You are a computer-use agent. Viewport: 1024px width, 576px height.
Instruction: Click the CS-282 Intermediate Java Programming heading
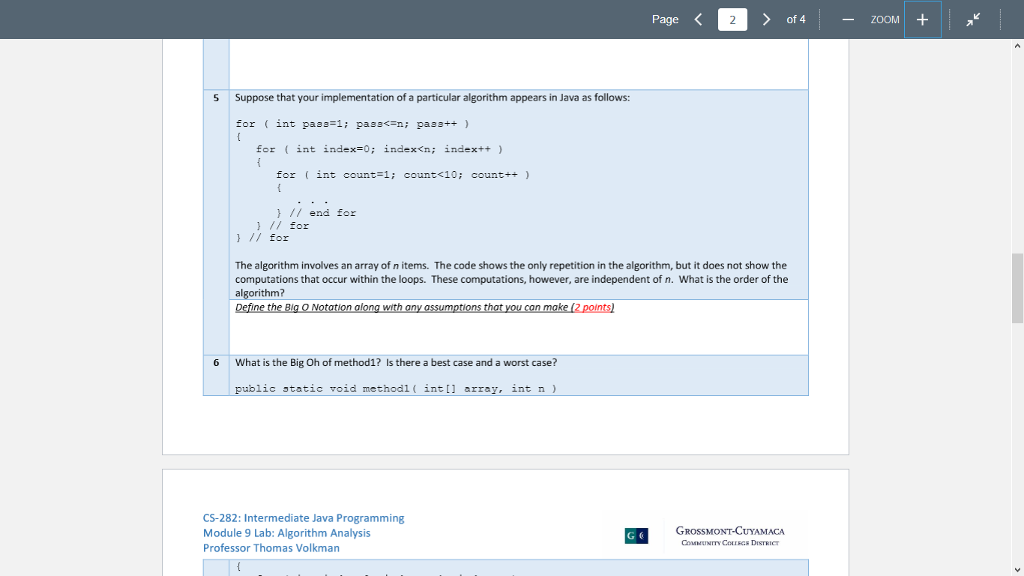[x=302, y=517]
